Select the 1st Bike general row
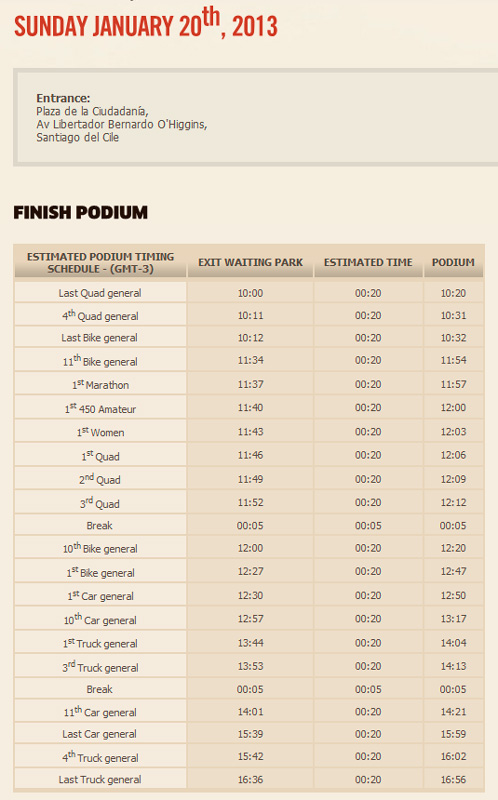 click(x=249, y=572)
